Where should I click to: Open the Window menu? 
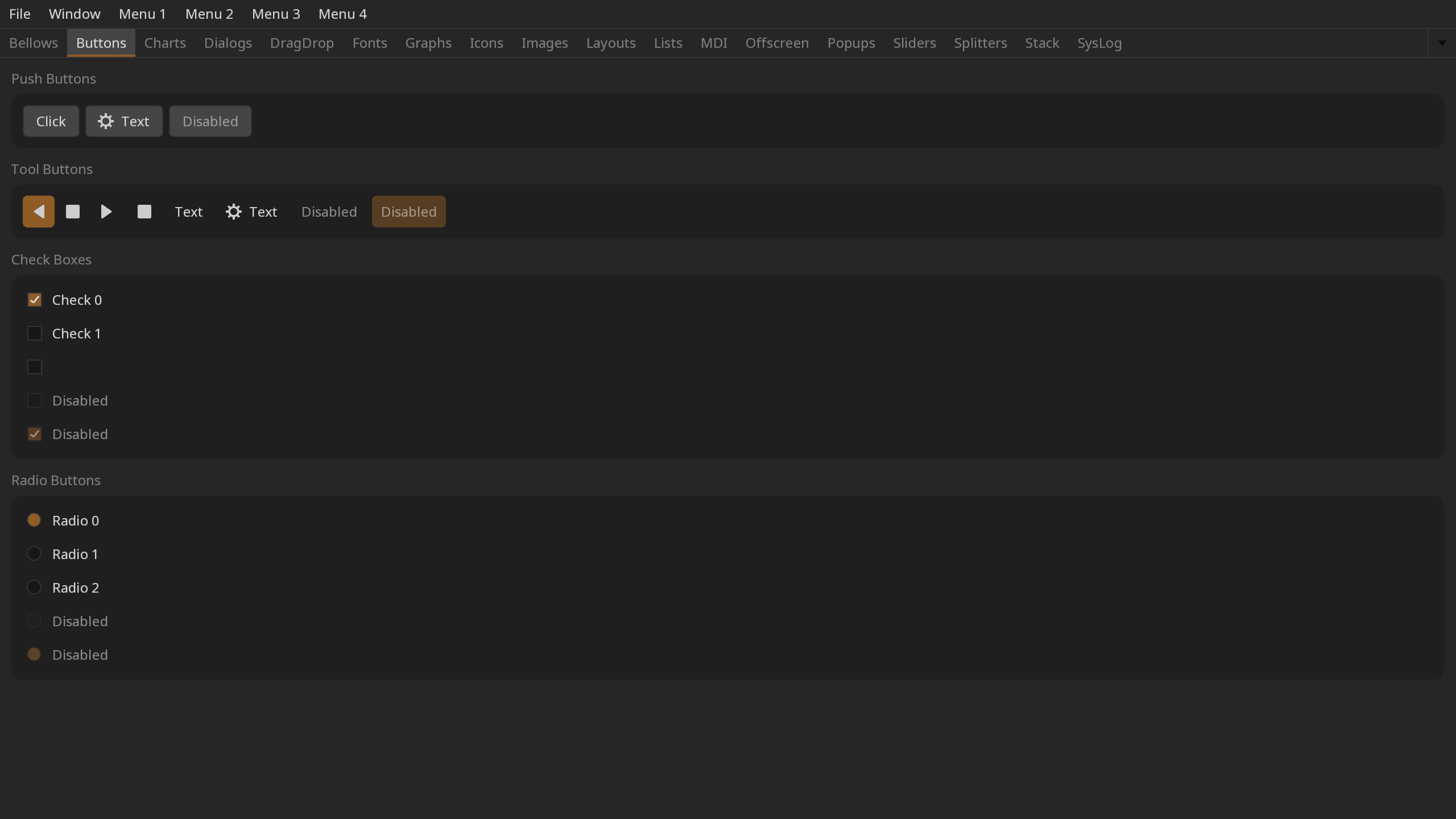75,14
